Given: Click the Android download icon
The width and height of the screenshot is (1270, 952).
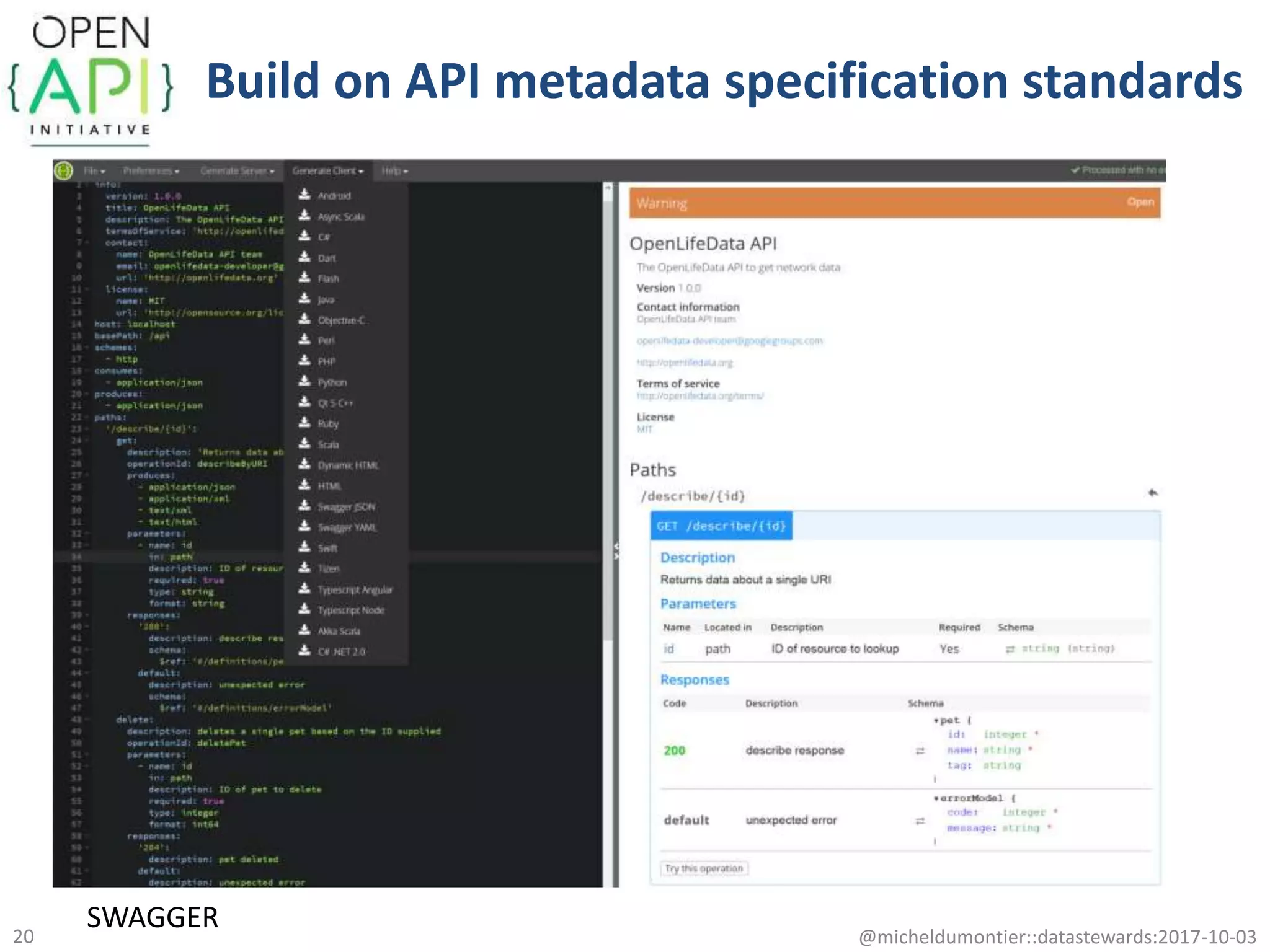Looking at the screenshot, I should pos(304,195).
